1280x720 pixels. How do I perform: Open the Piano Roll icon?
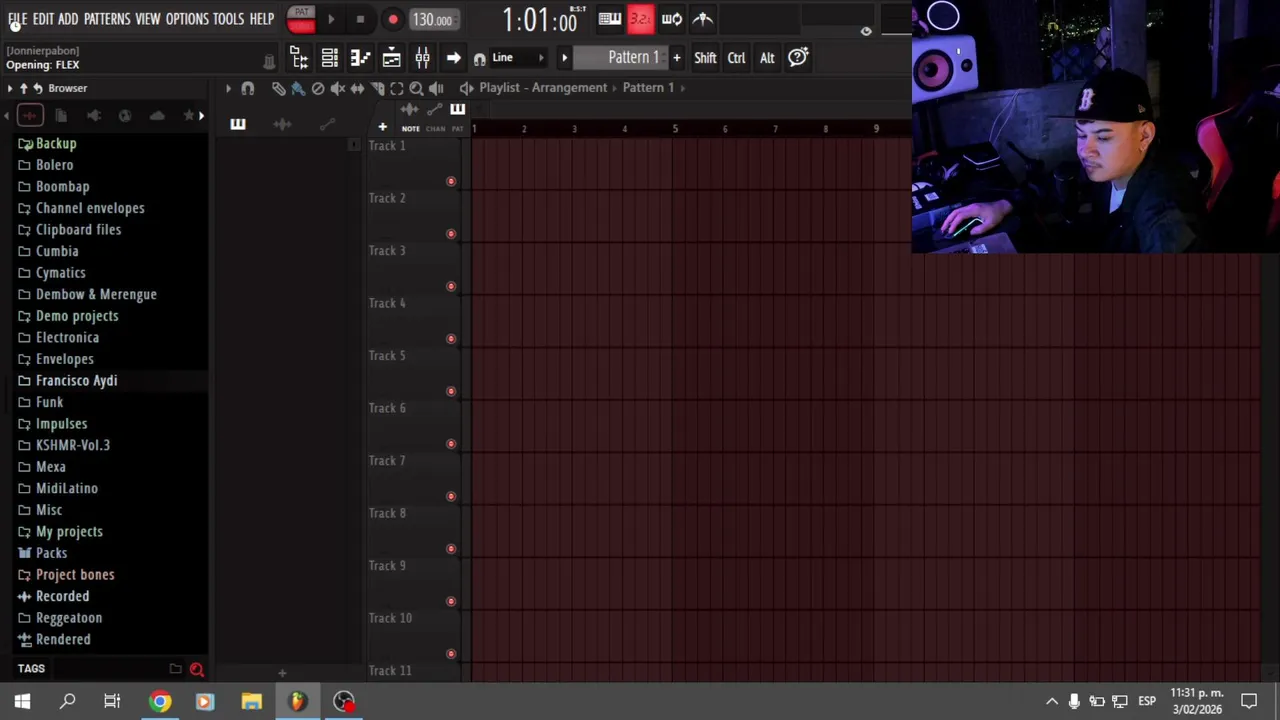(360, 58)
